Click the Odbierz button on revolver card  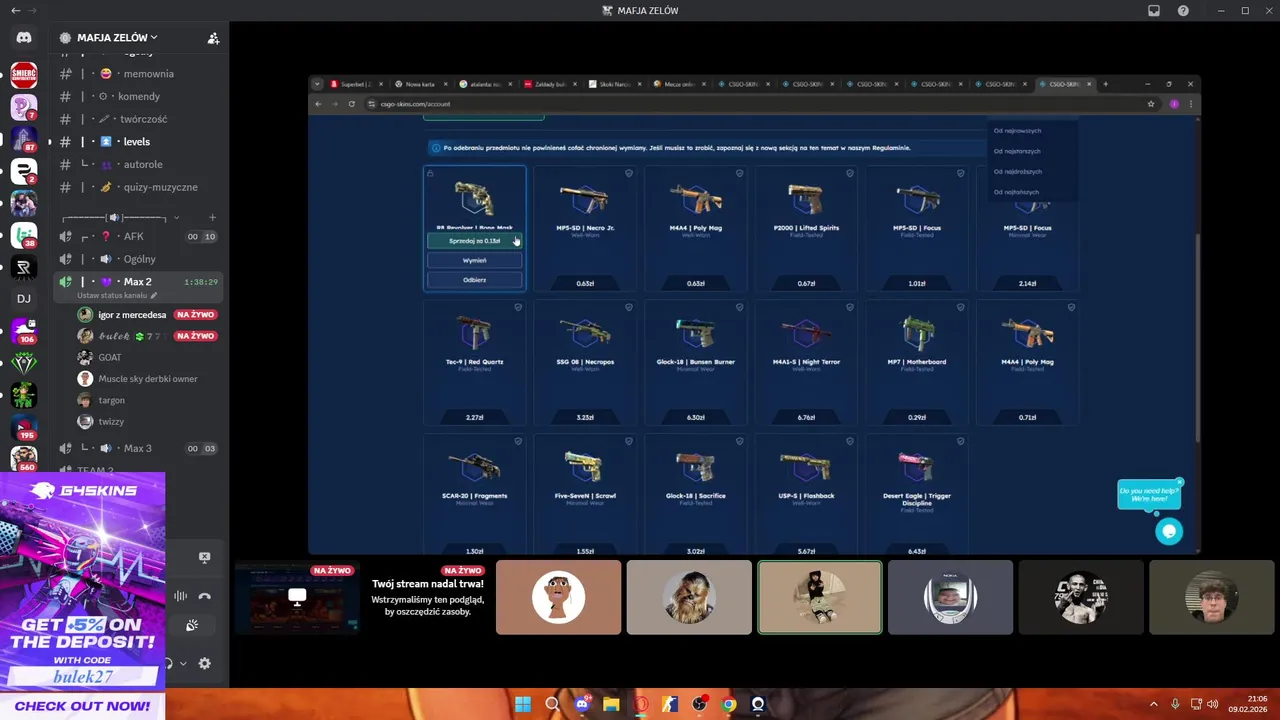[x=474, y=280]
